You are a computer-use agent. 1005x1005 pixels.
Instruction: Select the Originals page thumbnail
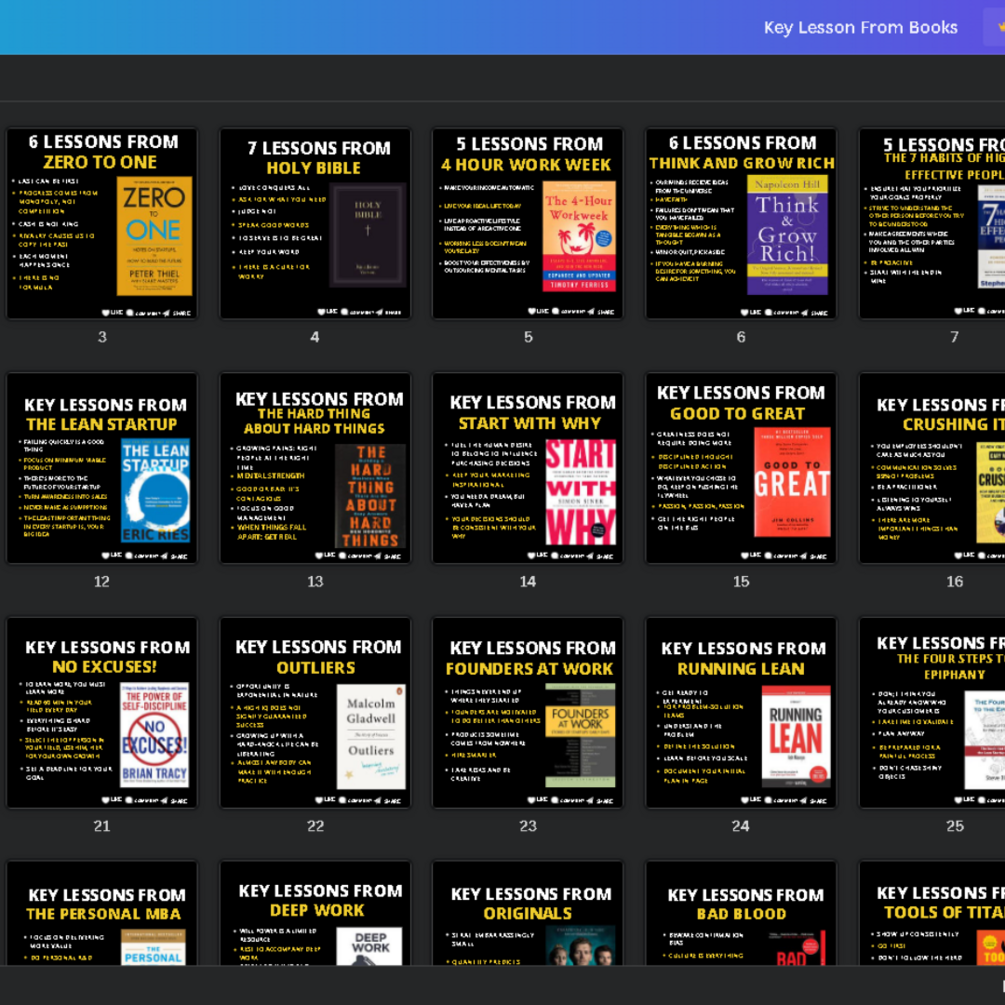(527, 913)
